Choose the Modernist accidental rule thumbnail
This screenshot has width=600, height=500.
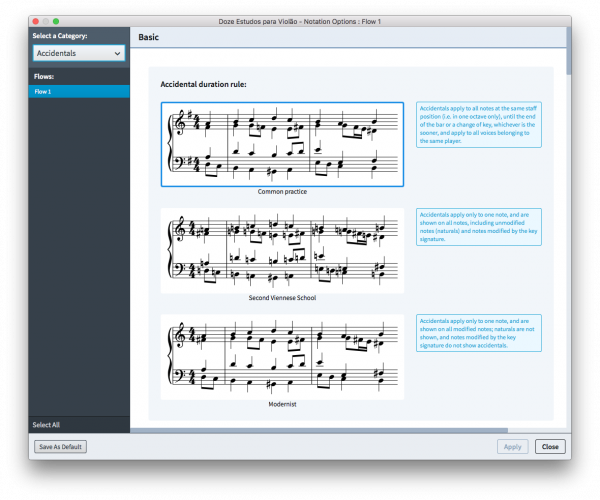[282, 357]
